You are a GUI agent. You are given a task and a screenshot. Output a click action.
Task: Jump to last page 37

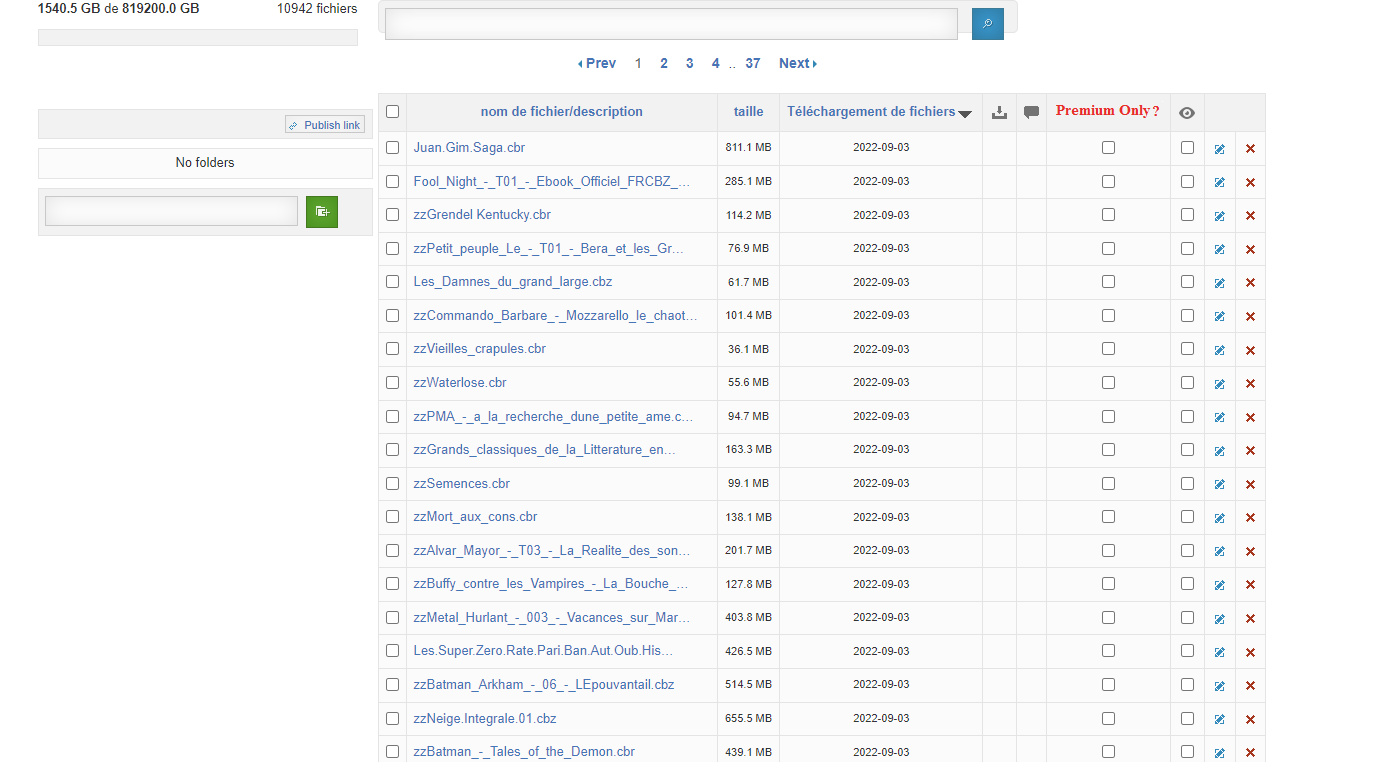753,63
